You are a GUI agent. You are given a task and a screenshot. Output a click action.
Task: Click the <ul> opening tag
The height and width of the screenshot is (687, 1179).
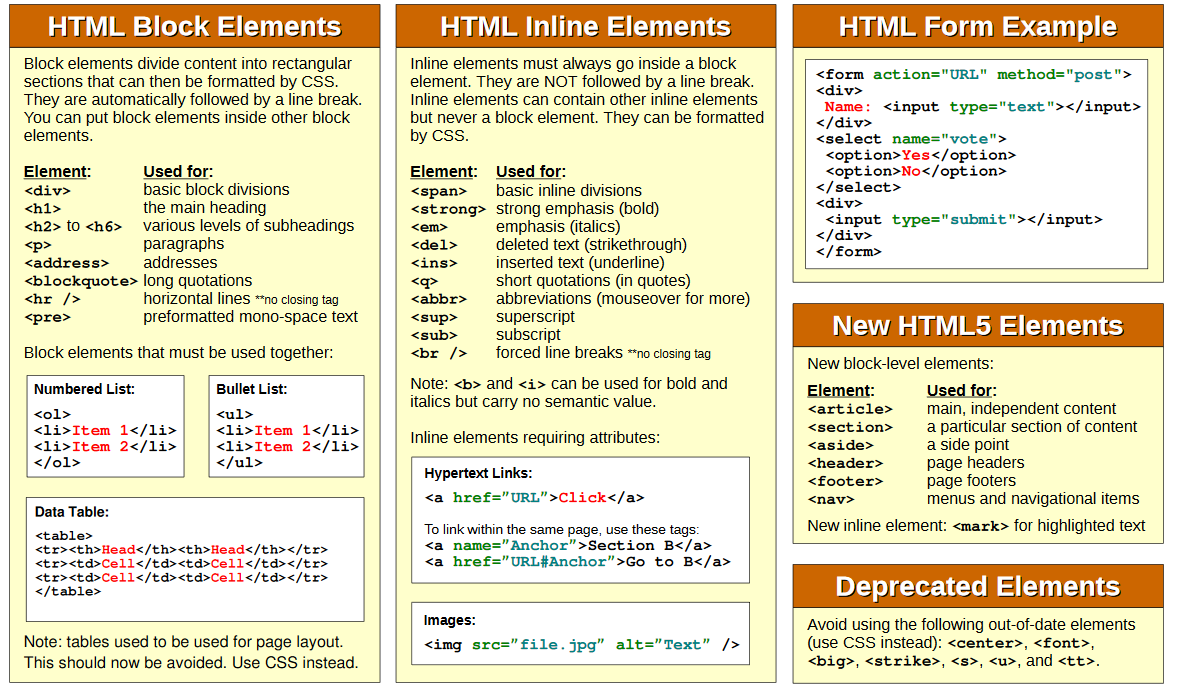coord(235,414)
